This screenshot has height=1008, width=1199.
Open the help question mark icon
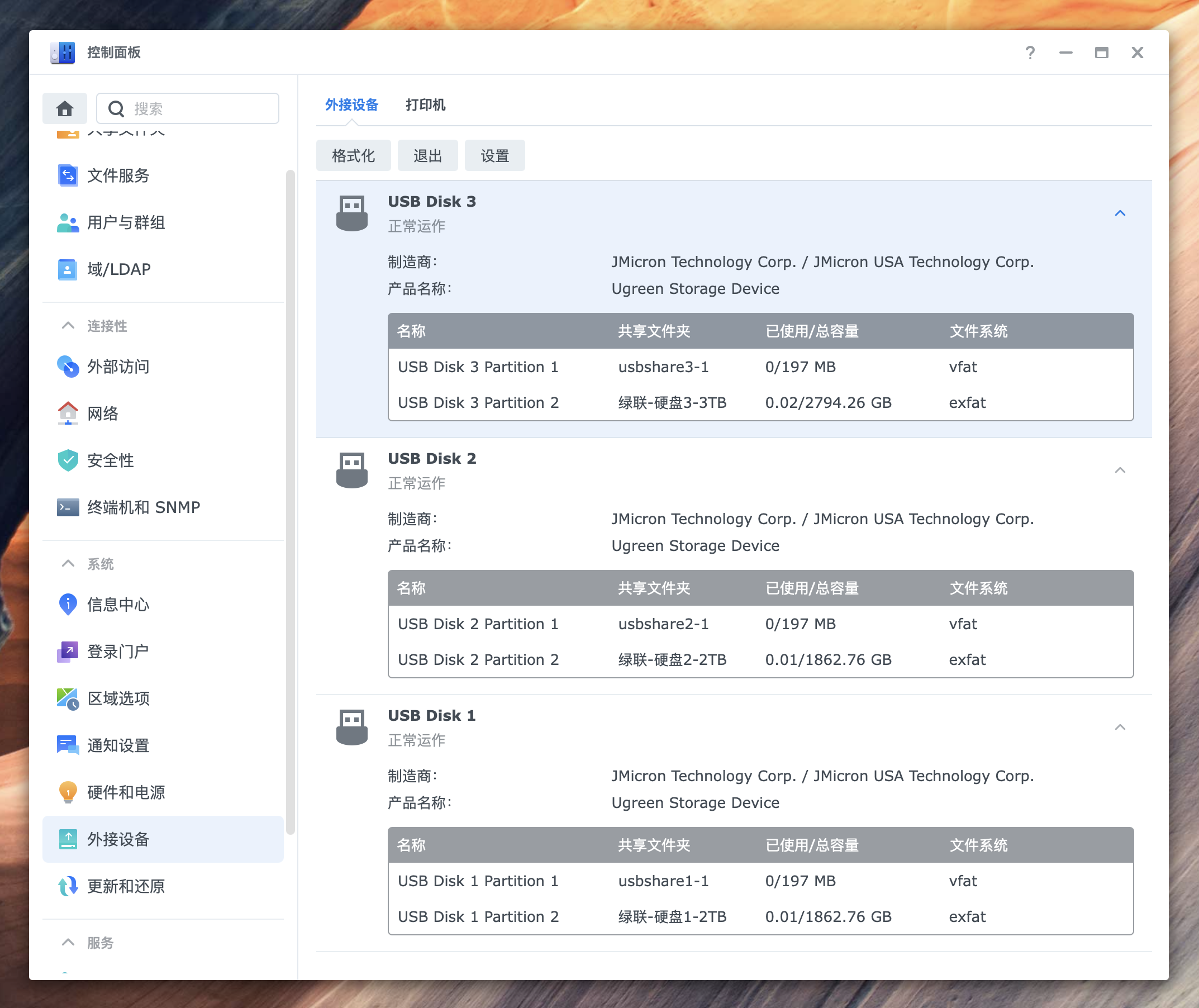pyautogui.click(x=1030, y=53)
